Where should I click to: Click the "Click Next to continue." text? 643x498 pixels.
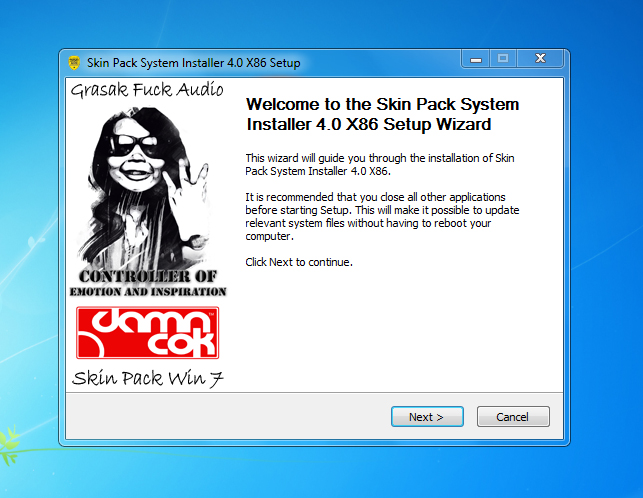click(299, 262)
